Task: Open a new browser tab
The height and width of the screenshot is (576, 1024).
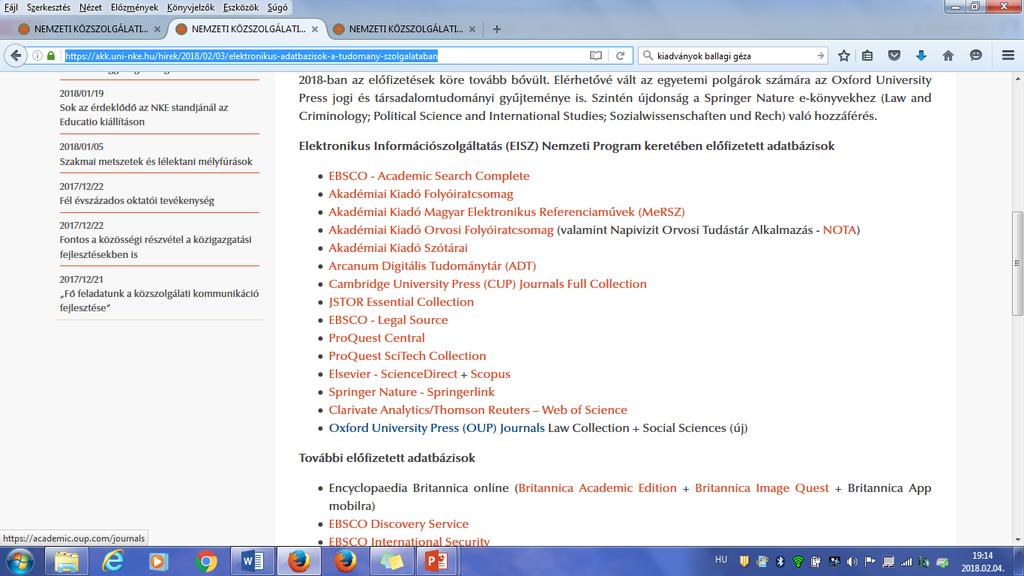Action: [497, 29]
